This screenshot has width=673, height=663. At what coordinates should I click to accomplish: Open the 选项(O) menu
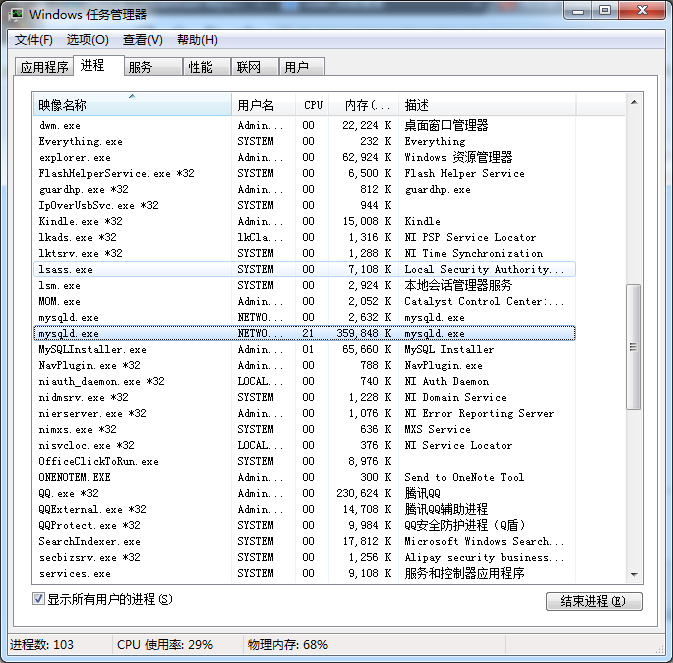tap(88, 40)
